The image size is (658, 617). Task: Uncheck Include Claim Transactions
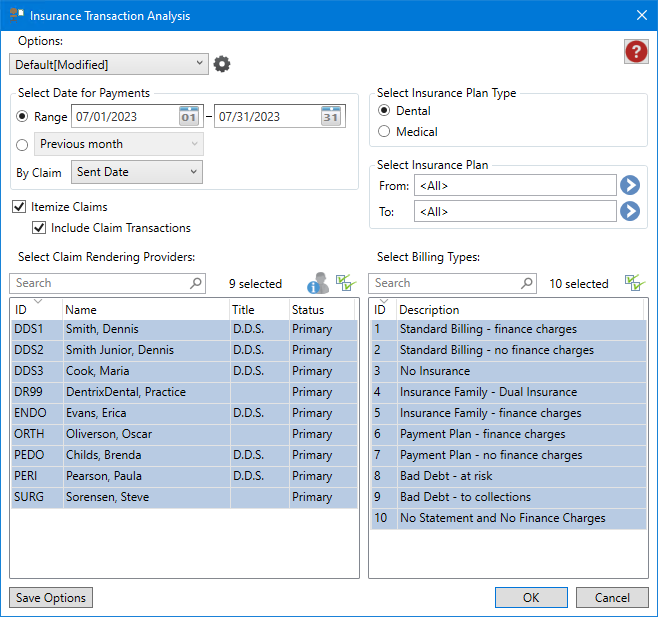40,227
